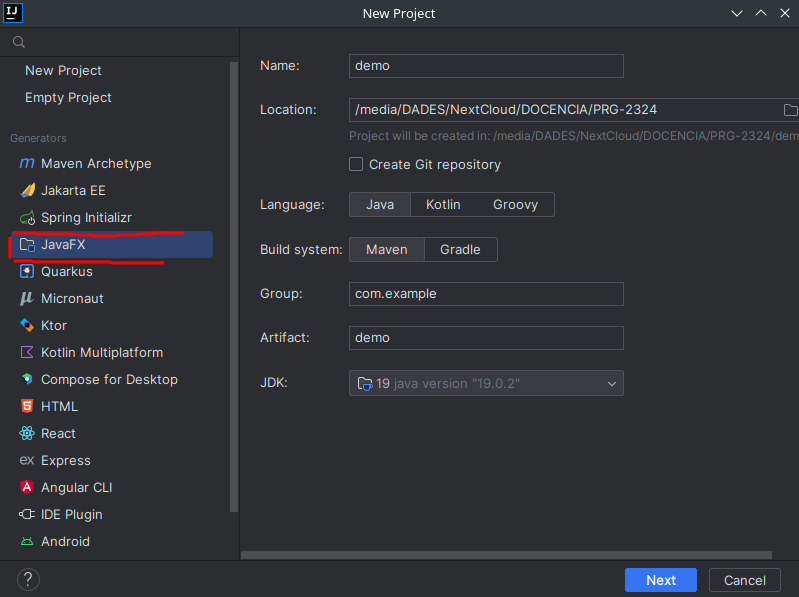
Task: Click the horizontal scrollbar below the form
Action: pyautogui.click(x=506, y=555)
